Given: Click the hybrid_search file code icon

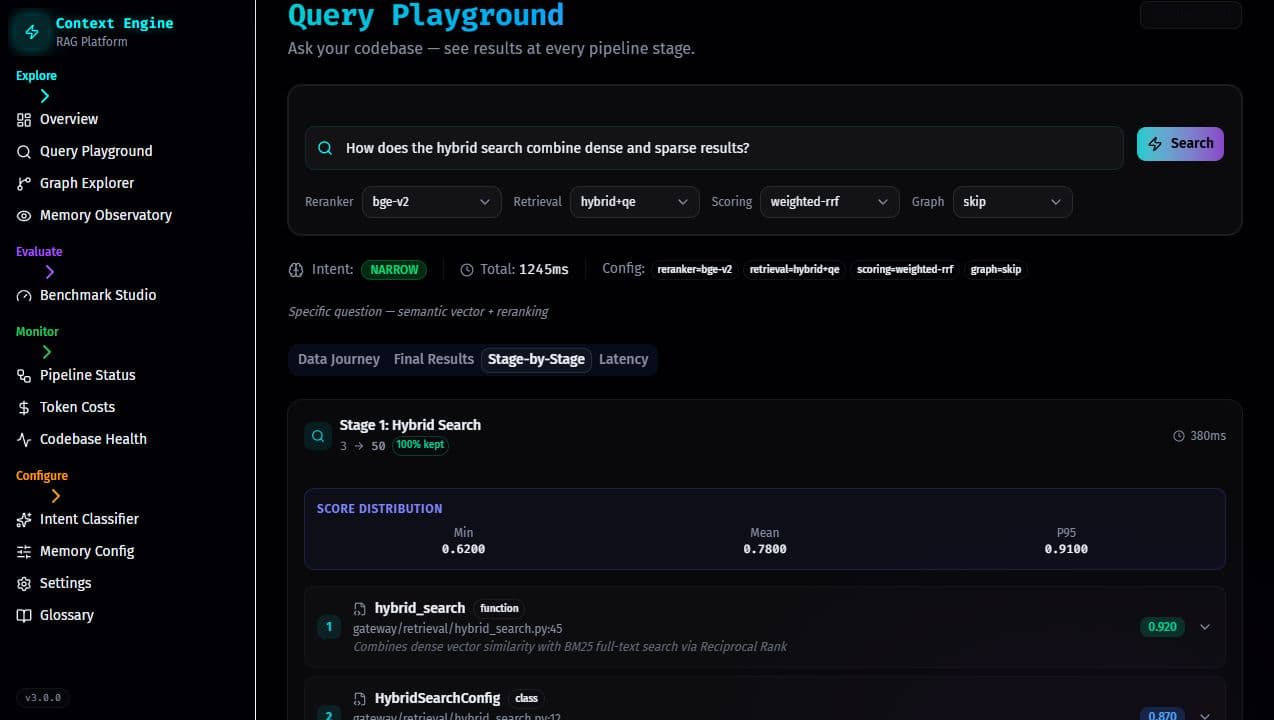Looking at the screenshot, I should point(360,608).
